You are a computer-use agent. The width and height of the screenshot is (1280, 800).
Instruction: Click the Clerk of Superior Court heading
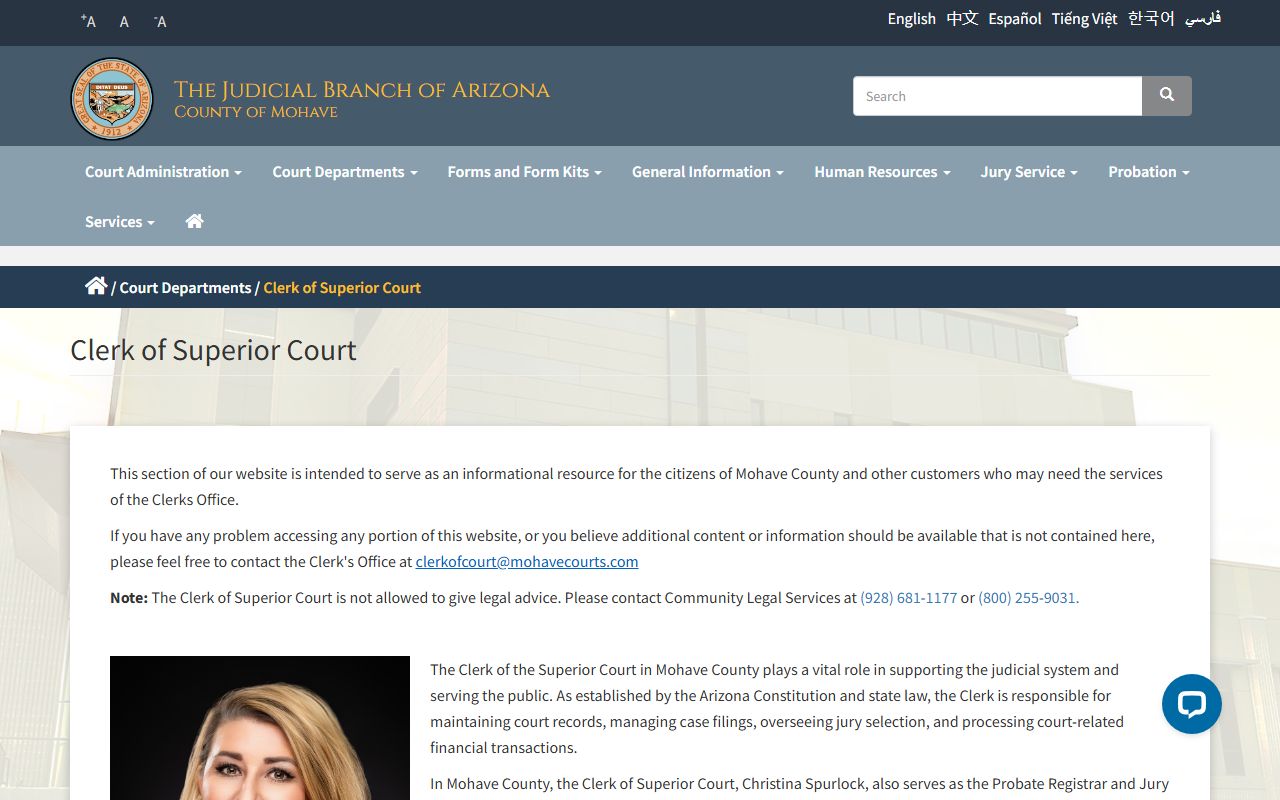point(213,350)
